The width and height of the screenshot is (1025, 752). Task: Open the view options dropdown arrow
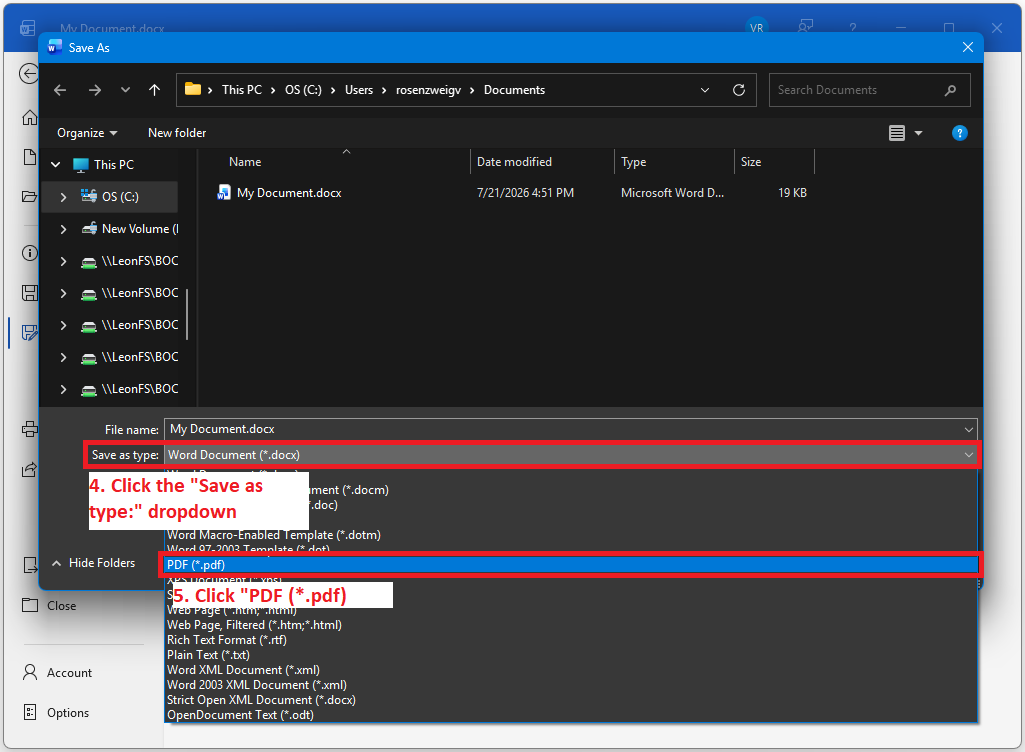click(918, 133)
